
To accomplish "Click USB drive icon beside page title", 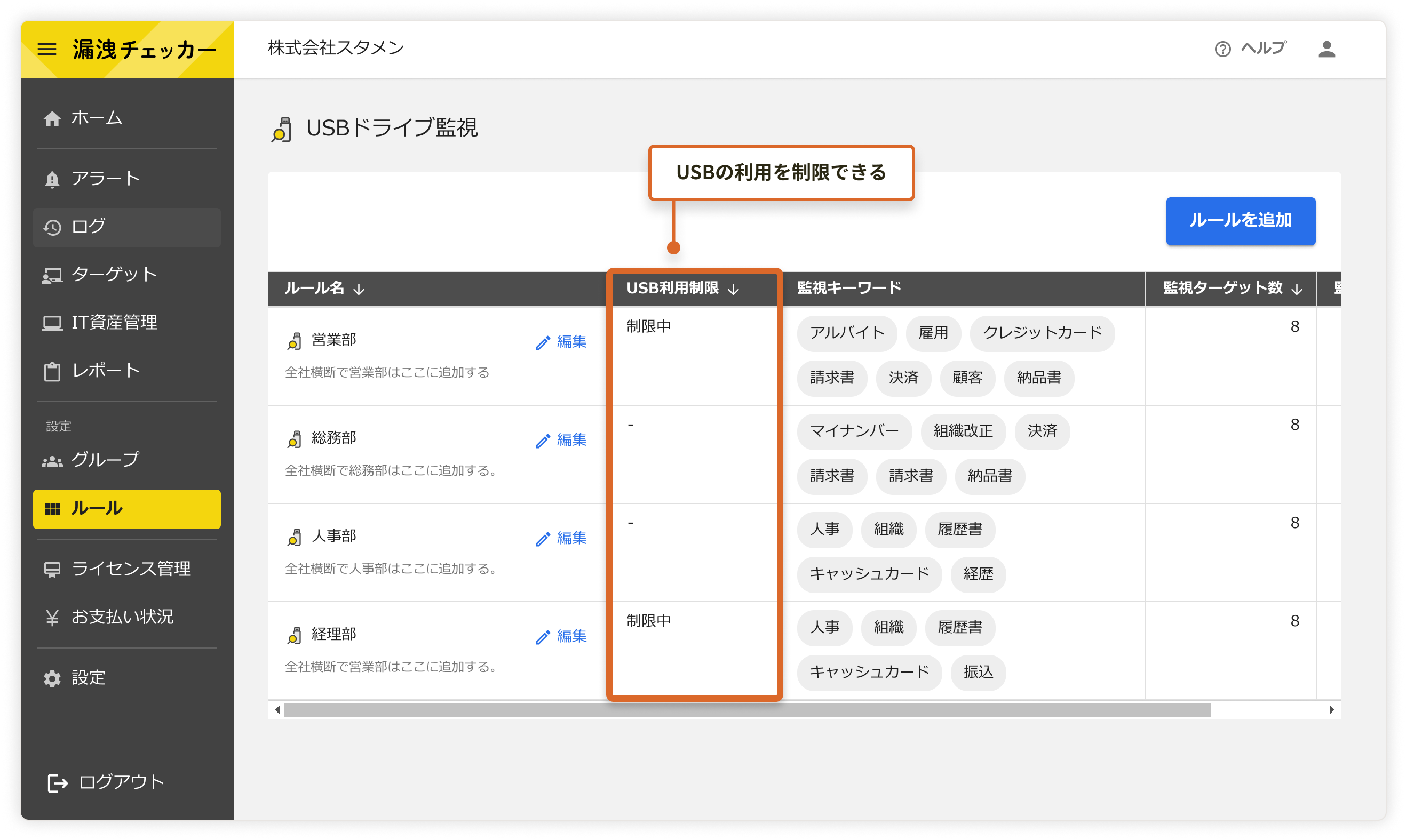I will (281, 129).
